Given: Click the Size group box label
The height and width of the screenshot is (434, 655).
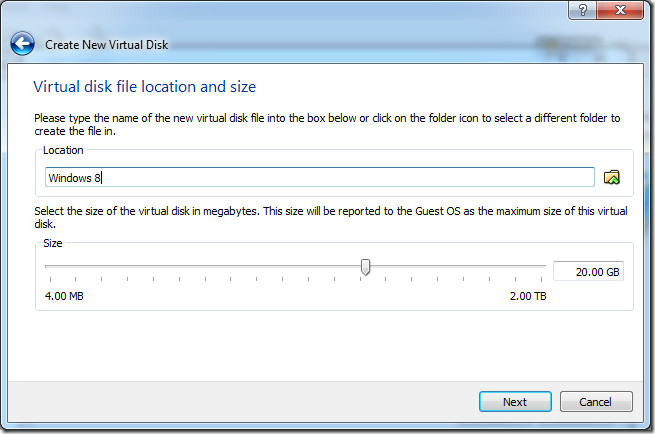Looking at the screenshot, I should [x=53, y=243].
